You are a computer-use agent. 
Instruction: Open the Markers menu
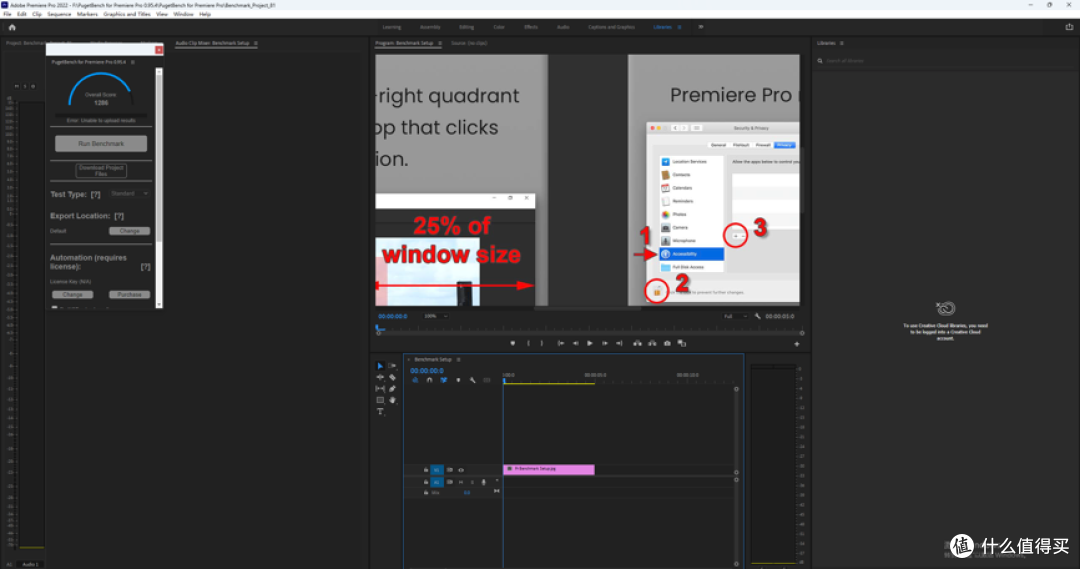tap(87, 14)
